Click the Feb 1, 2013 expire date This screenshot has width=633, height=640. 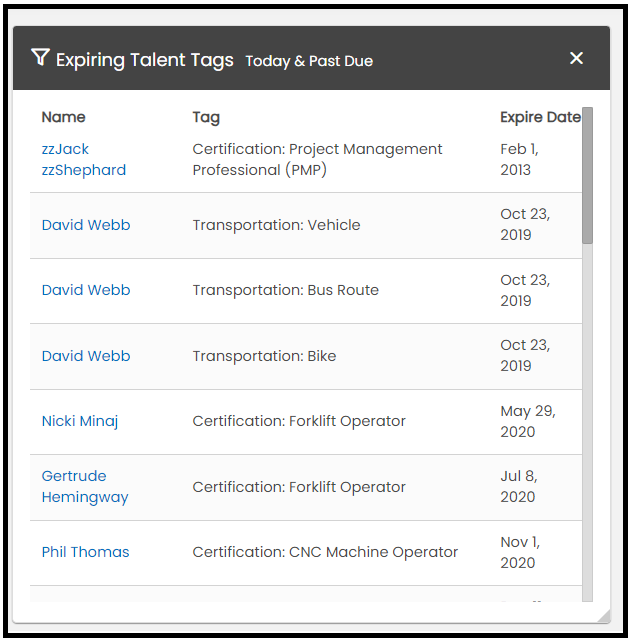pos(519,160)
